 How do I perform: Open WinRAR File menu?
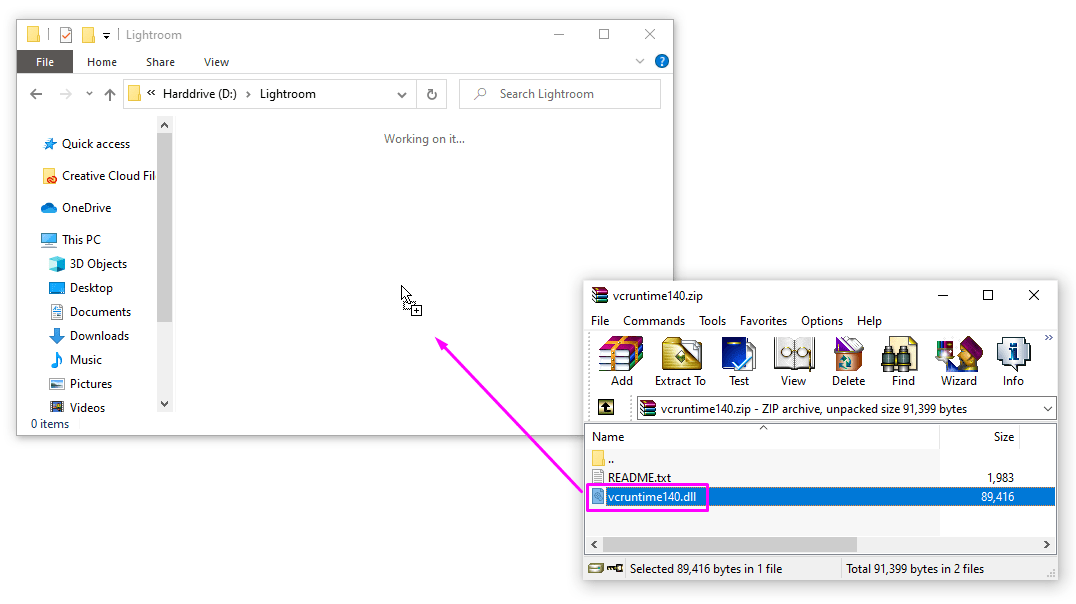click(x=600, y=321)
